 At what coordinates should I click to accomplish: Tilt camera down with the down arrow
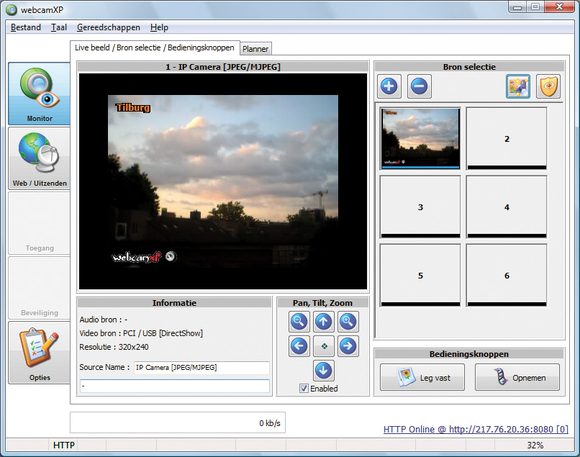[323, 370]
